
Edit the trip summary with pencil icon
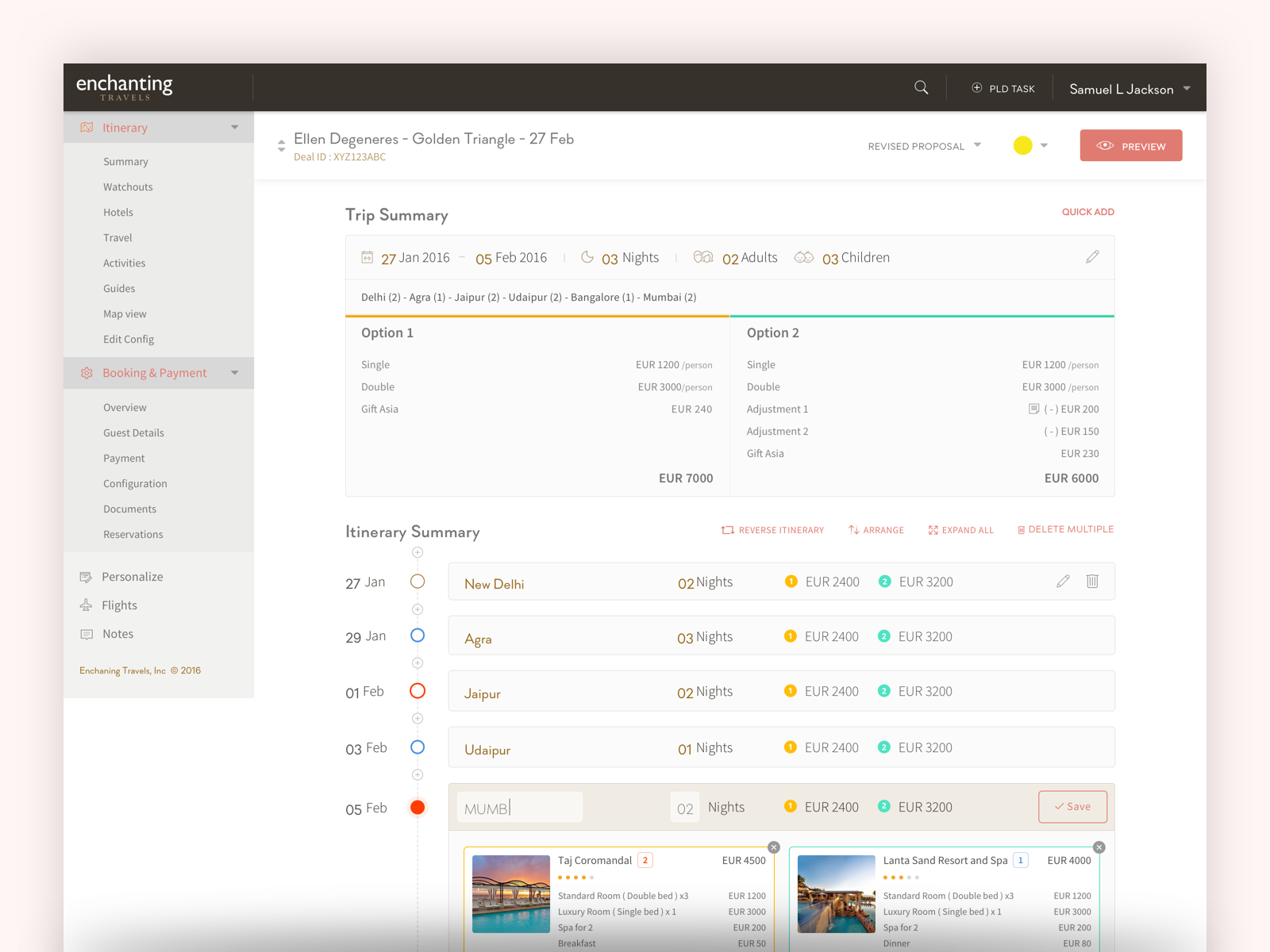pos(1092,257)
